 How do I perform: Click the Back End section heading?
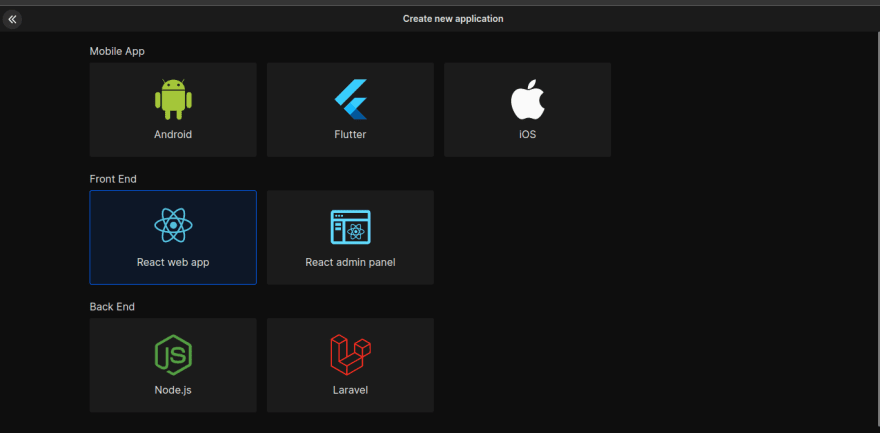tap(112, 307)
